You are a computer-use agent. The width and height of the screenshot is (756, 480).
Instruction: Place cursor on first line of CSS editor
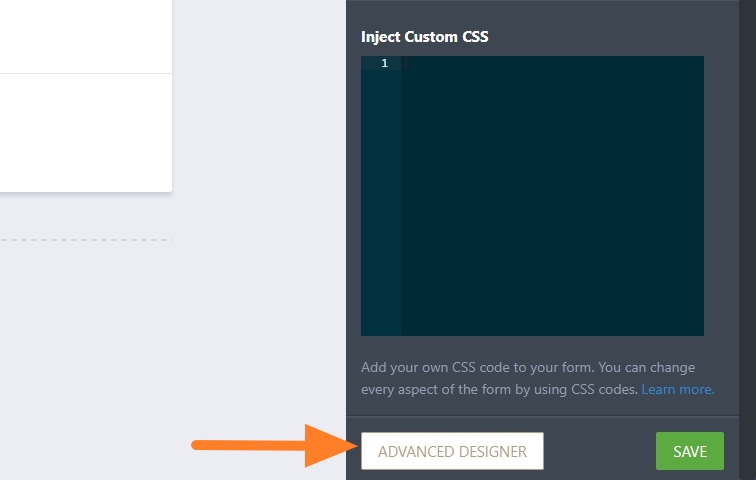pyautogui.click(x=552, y=64)
